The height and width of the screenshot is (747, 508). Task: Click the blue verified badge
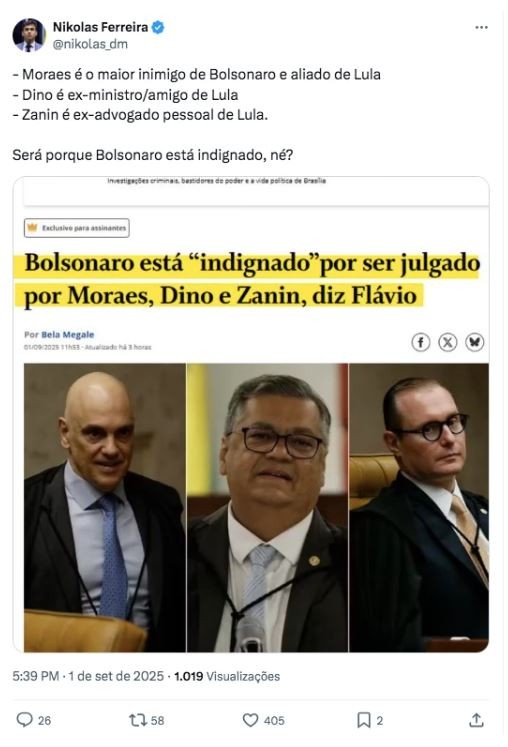click(158, 28)
